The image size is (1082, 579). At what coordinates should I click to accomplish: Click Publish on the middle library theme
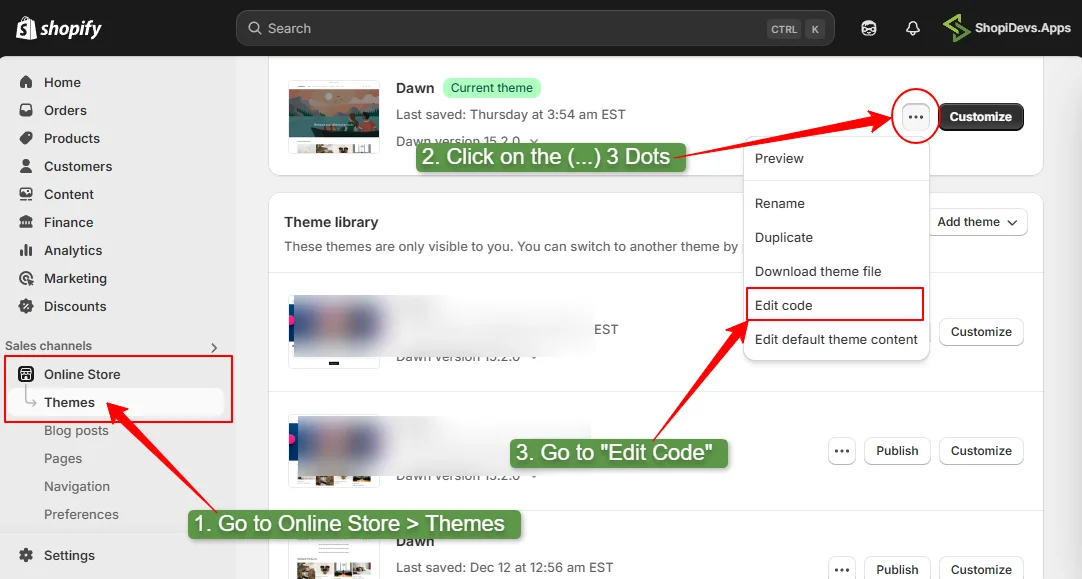[x=897, y=451]
